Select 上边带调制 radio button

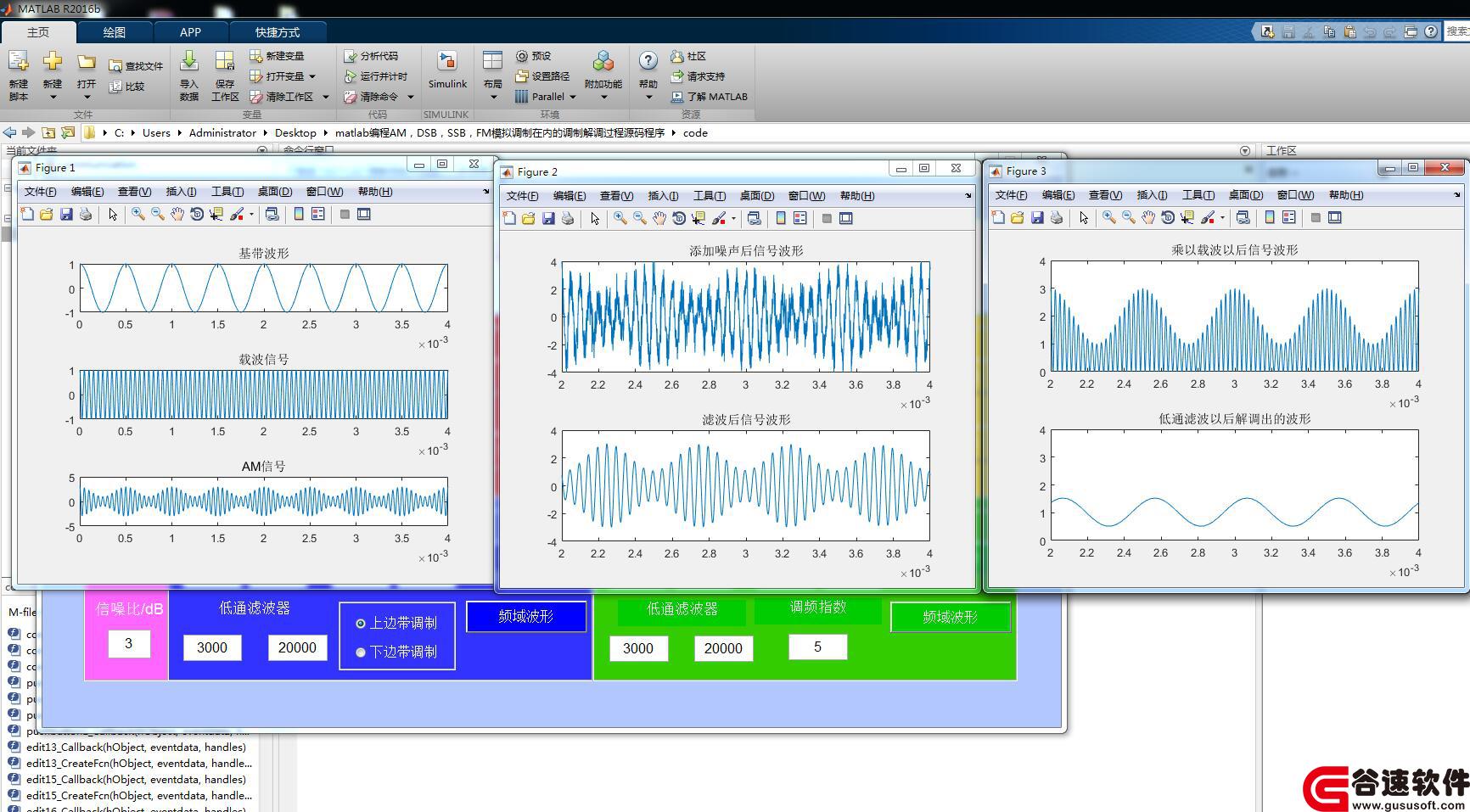click(361, 624)
